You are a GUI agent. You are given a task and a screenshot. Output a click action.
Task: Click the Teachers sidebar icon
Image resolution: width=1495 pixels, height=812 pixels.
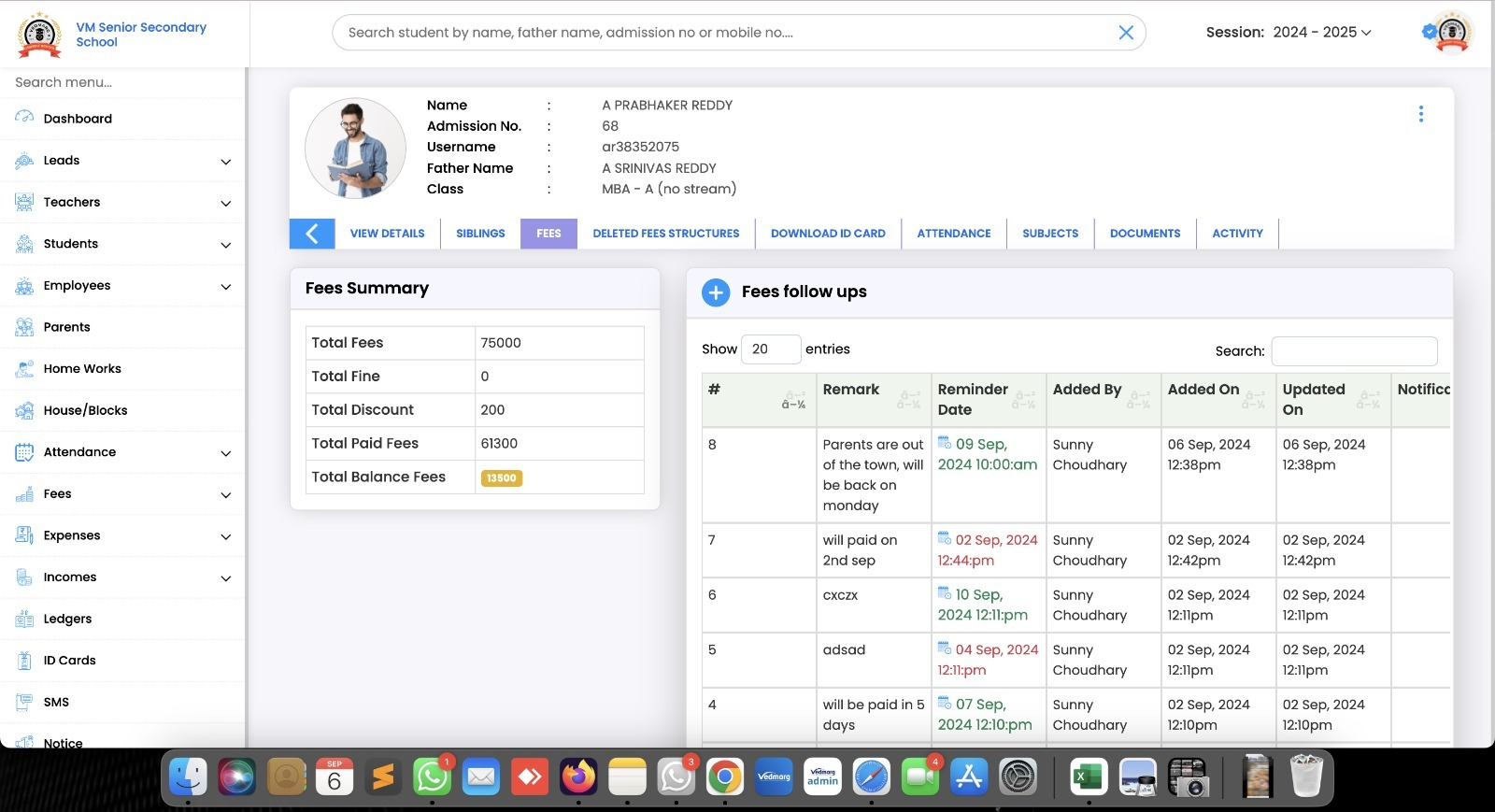click(x=24, y=202)
